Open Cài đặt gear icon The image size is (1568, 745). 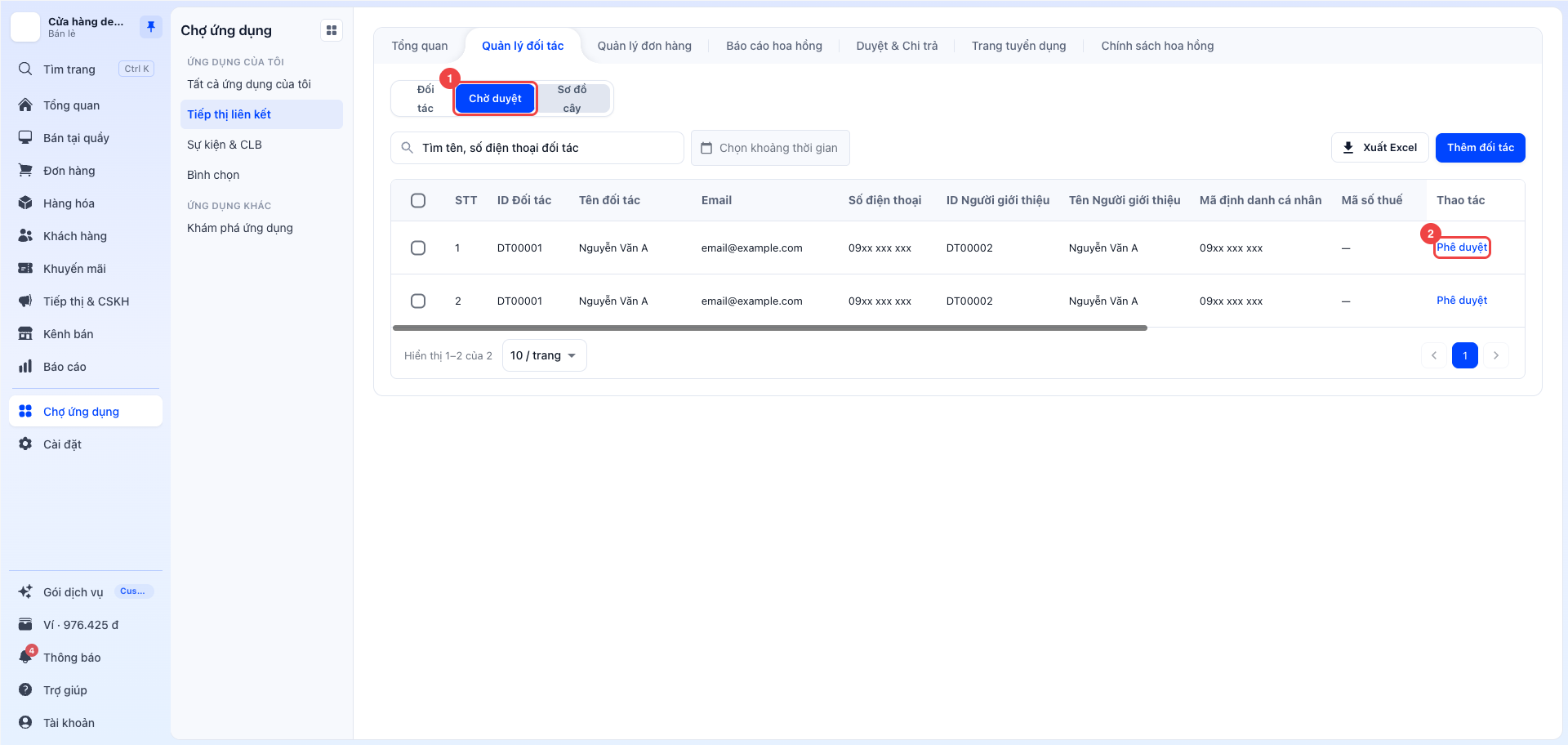(25, 444)
